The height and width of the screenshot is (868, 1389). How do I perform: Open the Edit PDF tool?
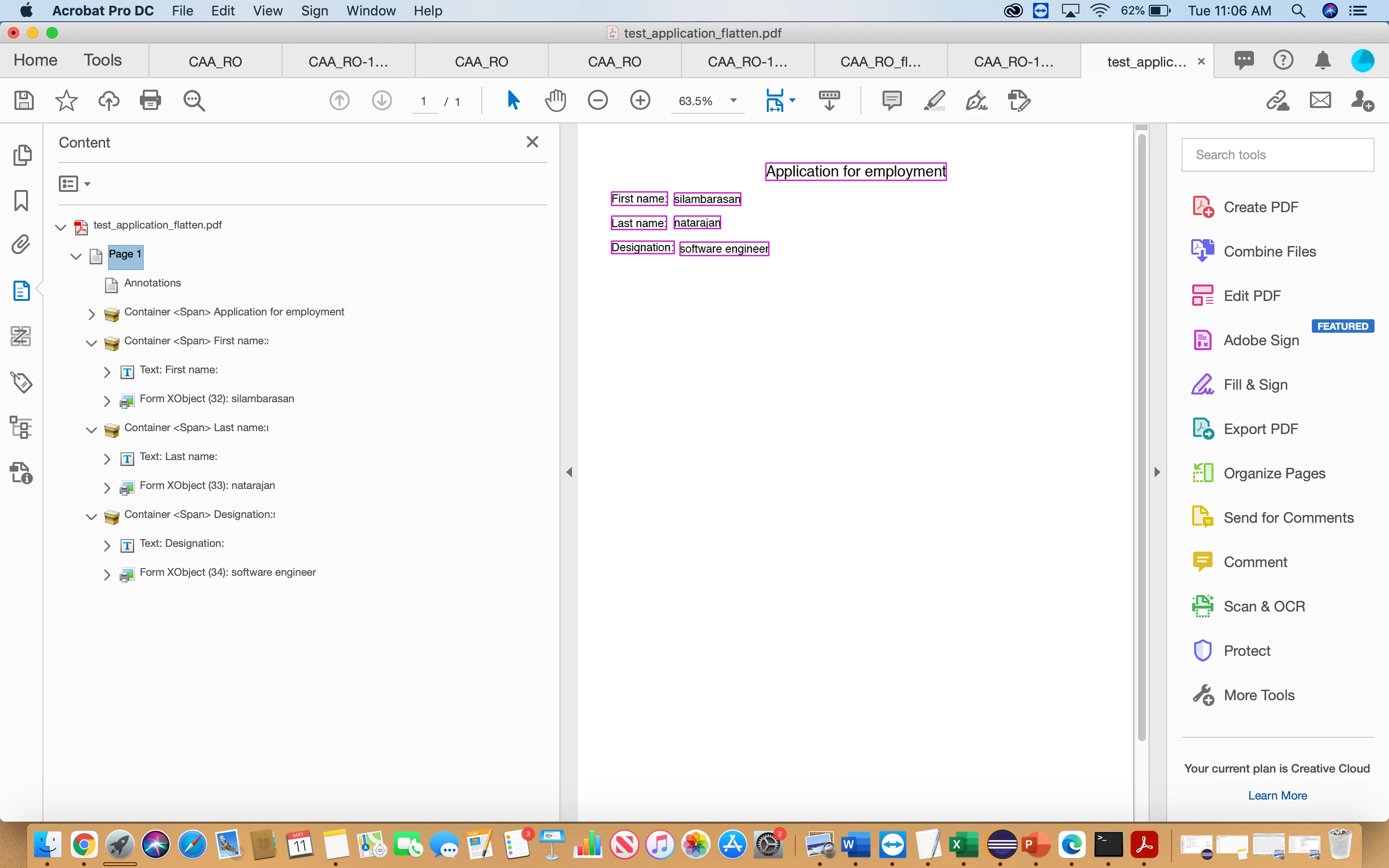click(1252, 296)
